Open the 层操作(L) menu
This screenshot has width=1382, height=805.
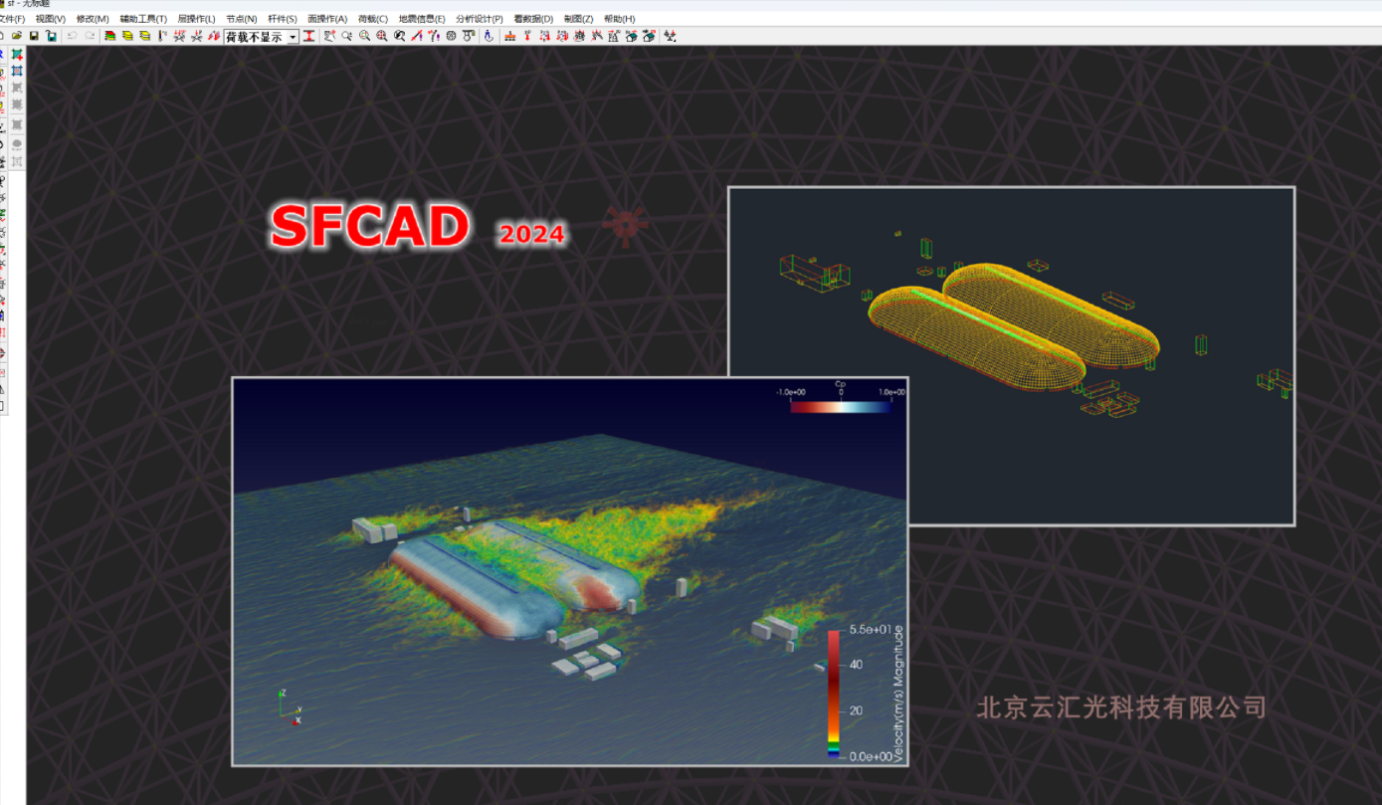pyautogui.click(x=196, y=19)
